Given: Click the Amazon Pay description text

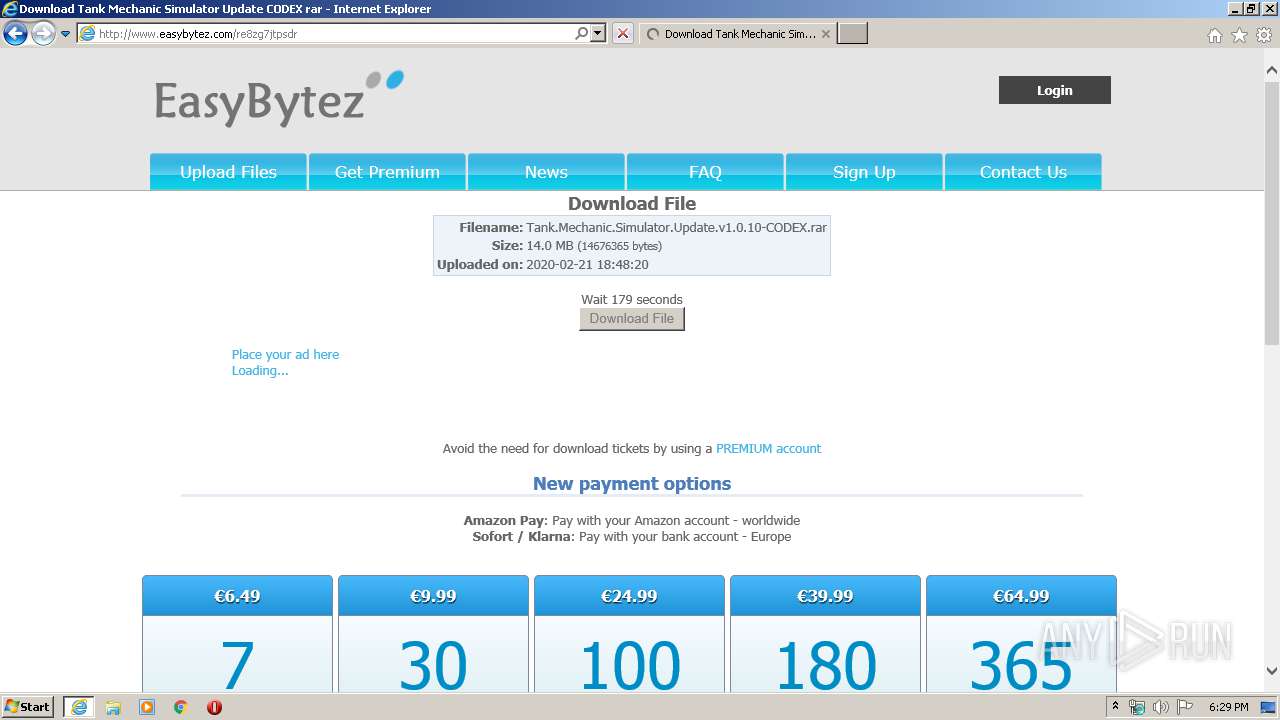Looking at the screenshot, I should click(632, 520).
